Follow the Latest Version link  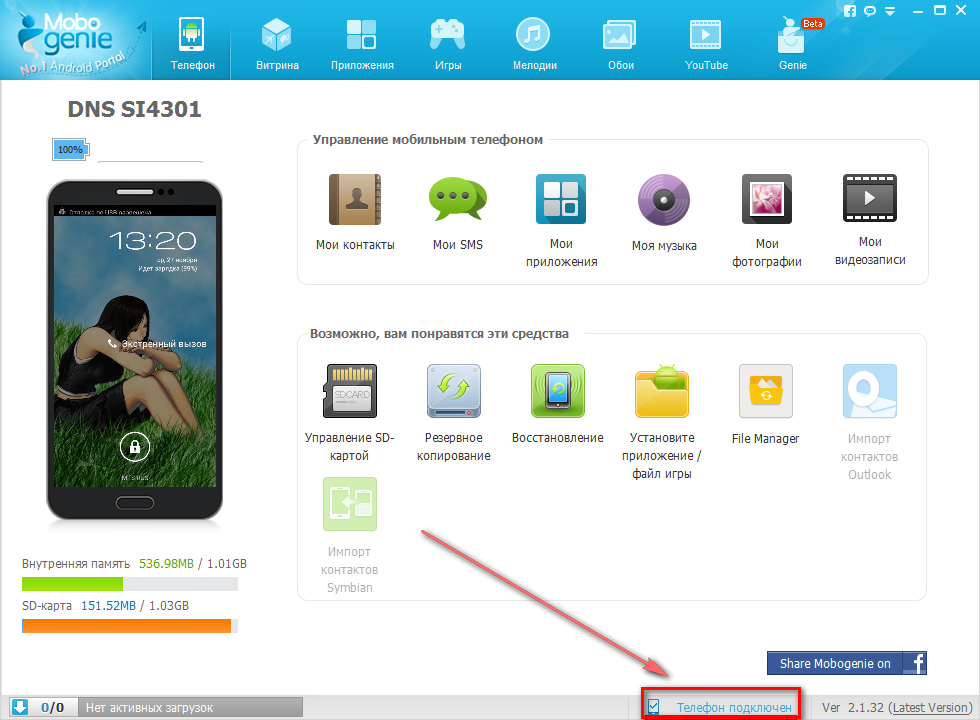[931, 707]
